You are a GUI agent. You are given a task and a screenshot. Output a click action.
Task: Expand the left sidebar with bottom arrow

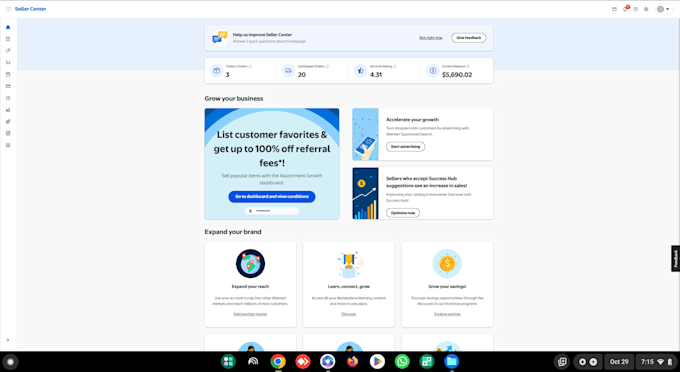pyautogui.click(x=8, y=340)
